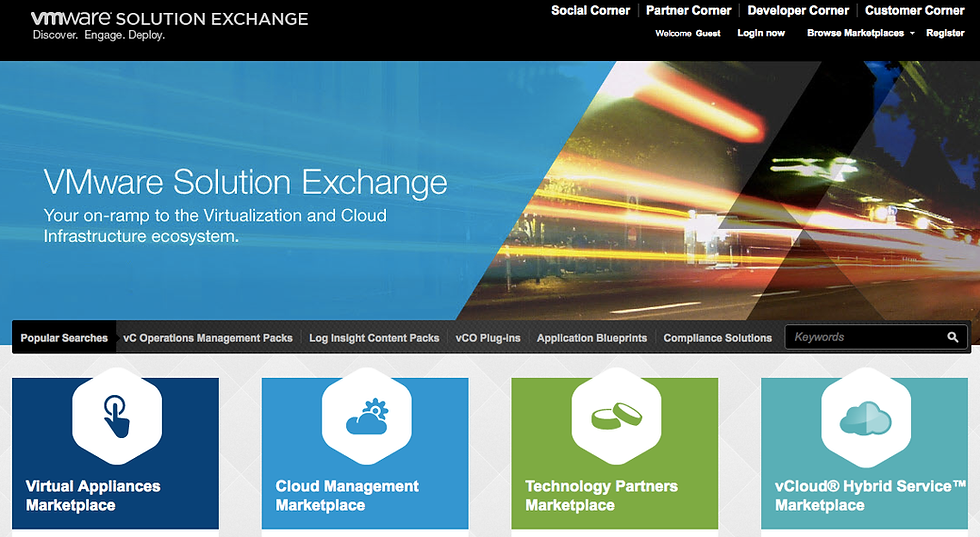This screenshot has height=537, width=980.
Task: Open the Social Corner menu
Action: (591, 11)
